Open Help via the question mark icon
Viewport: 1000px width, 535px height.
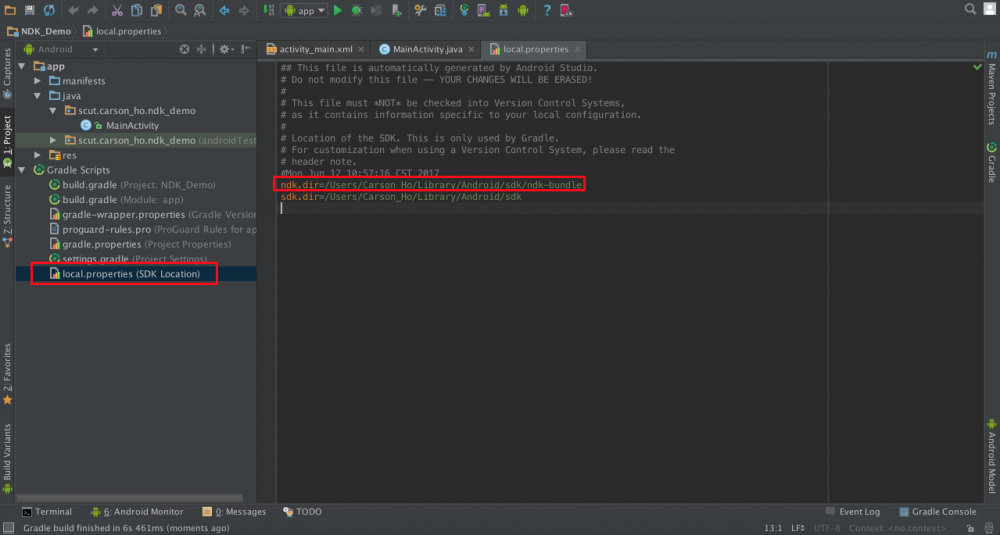point(547,10)
